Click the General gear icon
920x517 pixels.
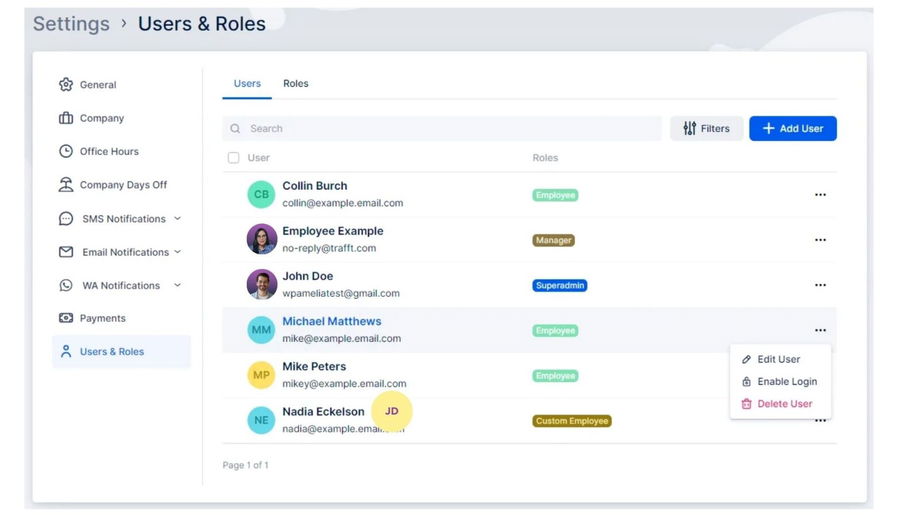click(x=66, y=85)
